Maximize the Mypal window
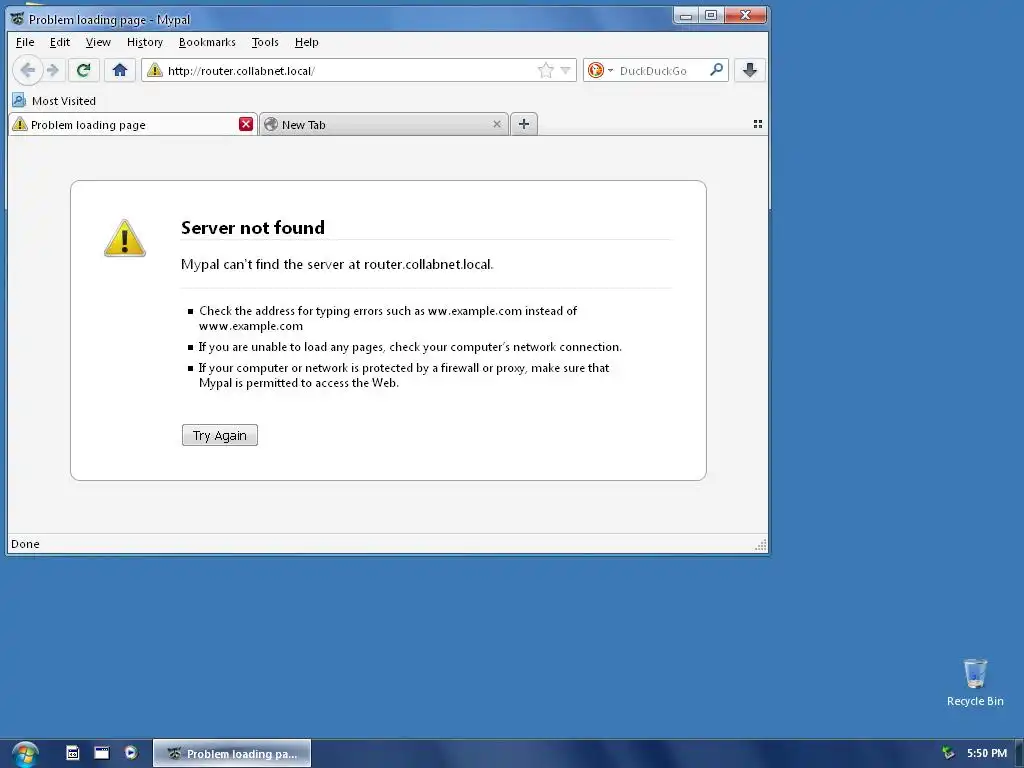This screenshot has height=768, width=1024. tap(711, 16)
